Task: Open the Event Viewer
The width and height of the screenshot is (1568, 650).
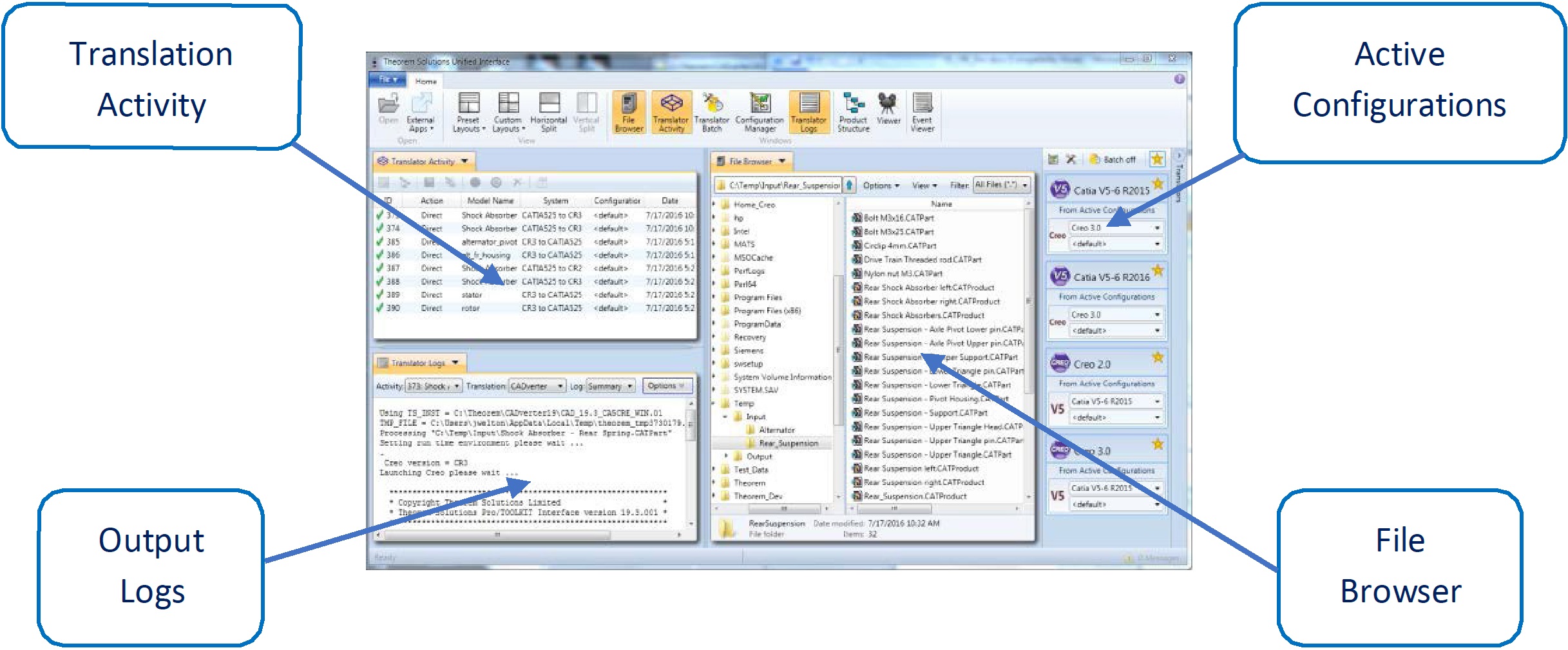Action: coord(923,112)
